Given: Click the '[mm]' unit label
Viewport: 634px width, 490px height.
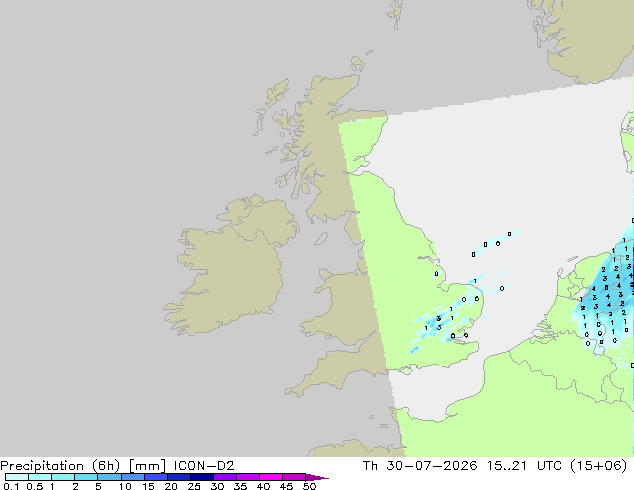Looking at the screenshot, I should [x=147, y=466].
